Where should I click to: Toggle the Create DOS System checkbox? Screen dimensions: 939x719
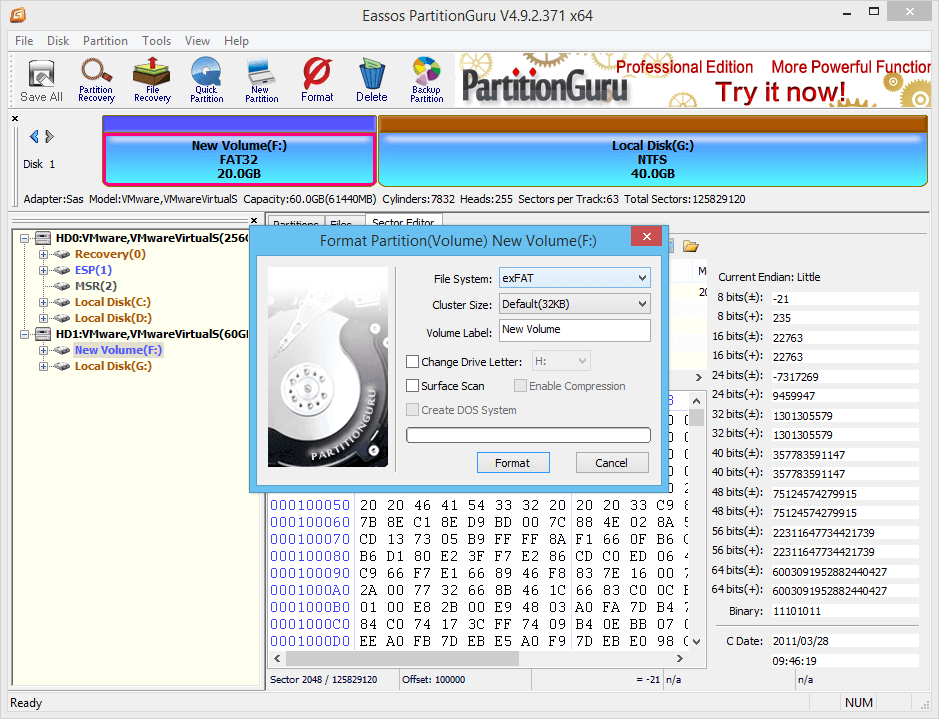click(x=412, y=409)
